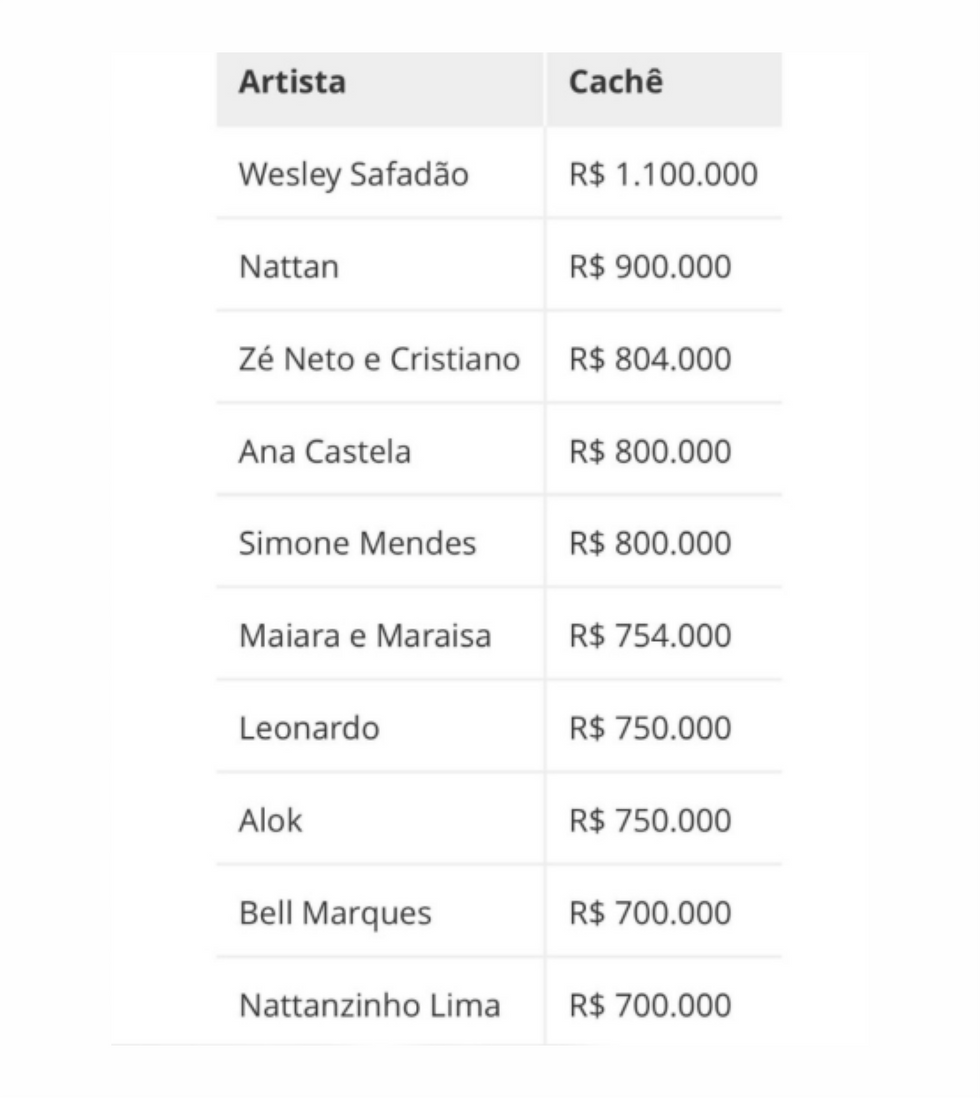Select the Nattan artist cell
Viewport: 980px width, 1098px height.
[x=289, y=267]
